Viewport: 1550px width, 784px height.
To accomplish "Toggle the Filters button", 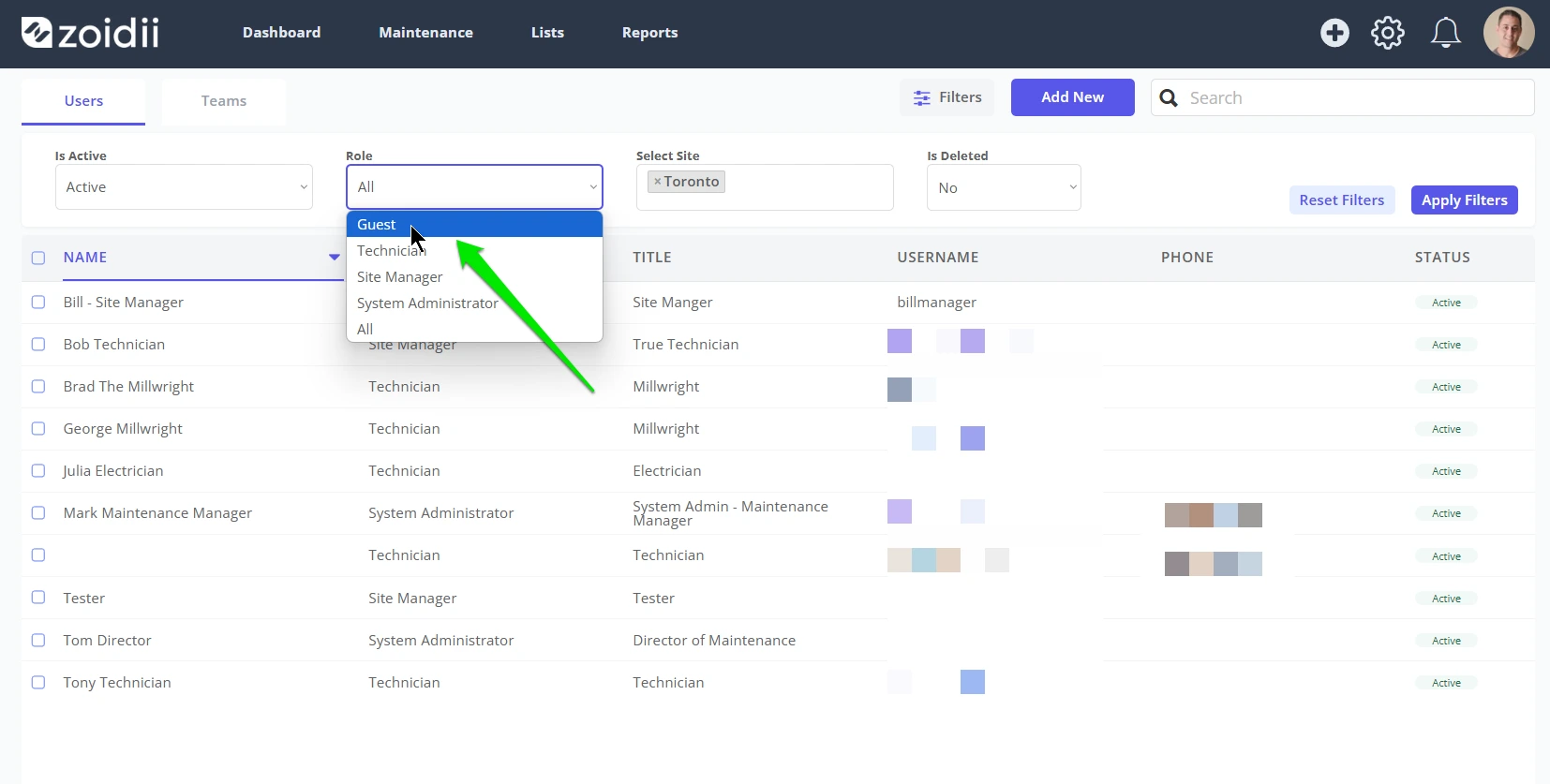I will click(946, 97).
